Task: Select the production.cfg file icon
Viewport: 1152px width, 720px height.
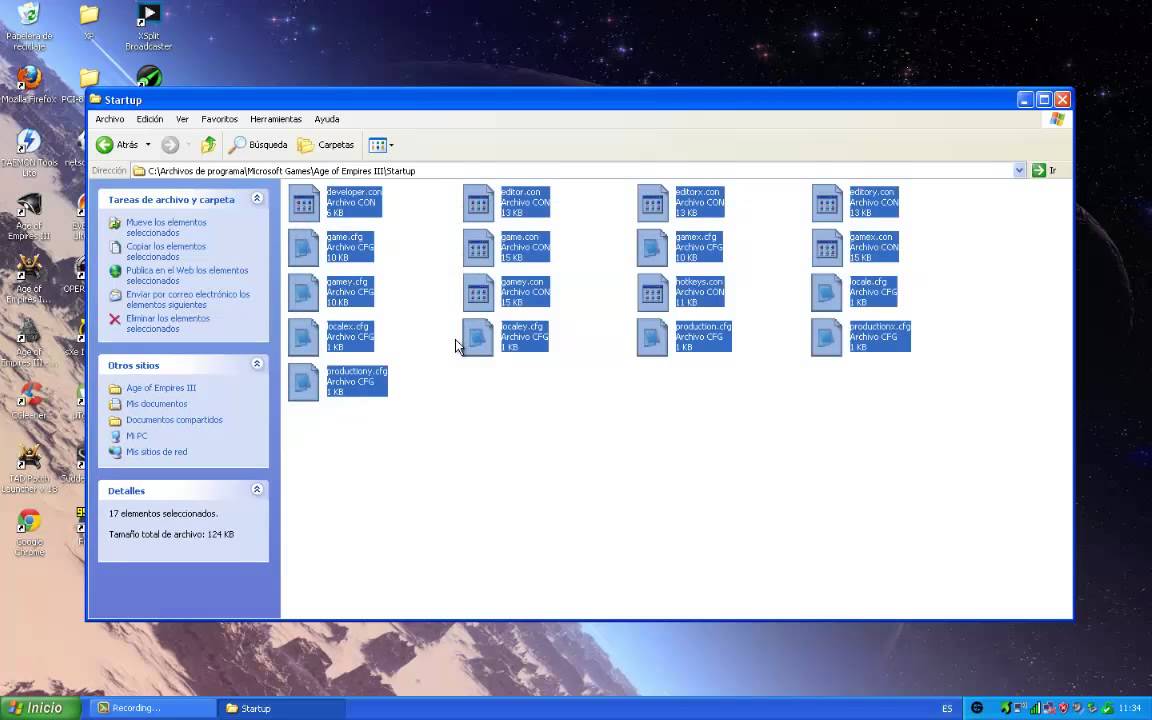Action: (x=652, y=337)
